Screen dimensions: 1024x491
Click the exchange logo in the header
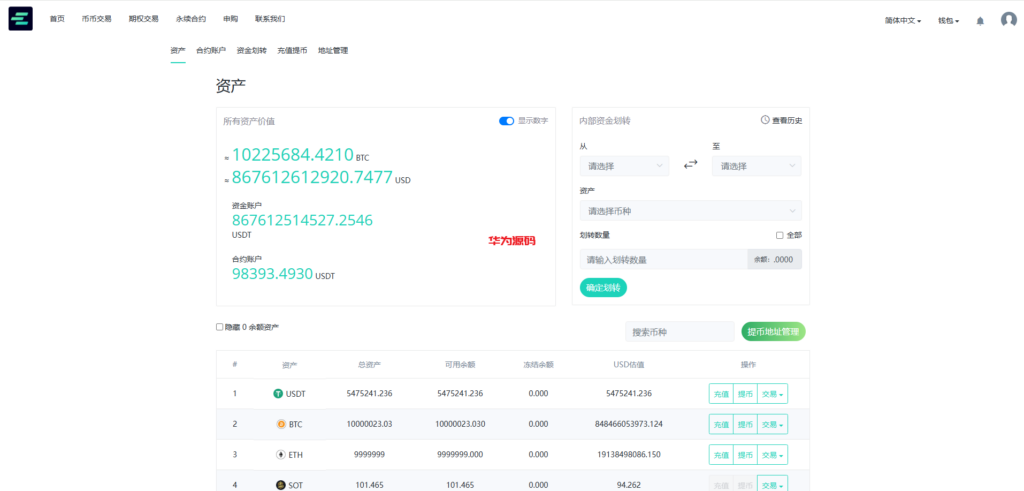tap(20, 19)
